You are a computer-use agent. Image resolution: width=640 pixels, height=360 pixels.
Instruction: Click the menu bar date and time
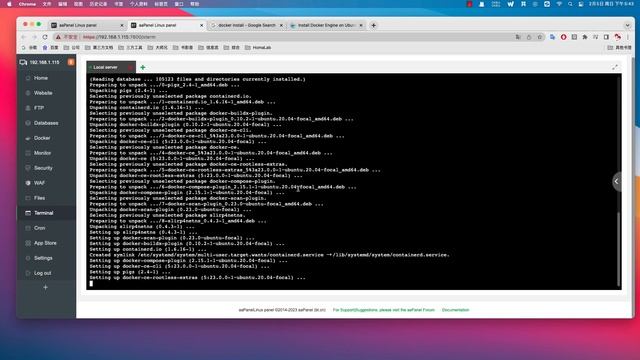(x=611, y=4)
